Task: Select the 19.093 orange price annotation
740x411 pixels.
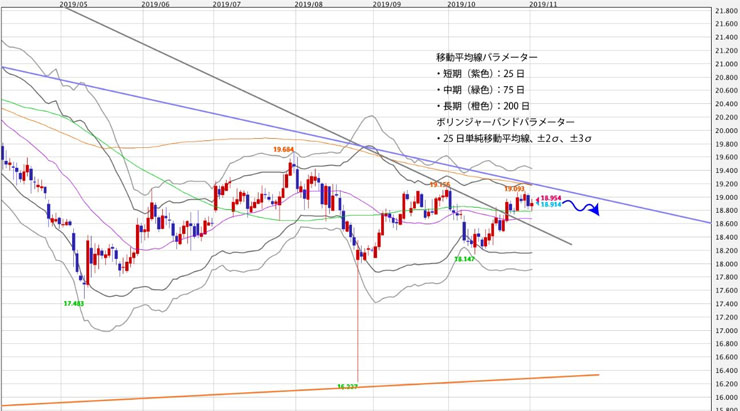Action: (x=514, y=189)
